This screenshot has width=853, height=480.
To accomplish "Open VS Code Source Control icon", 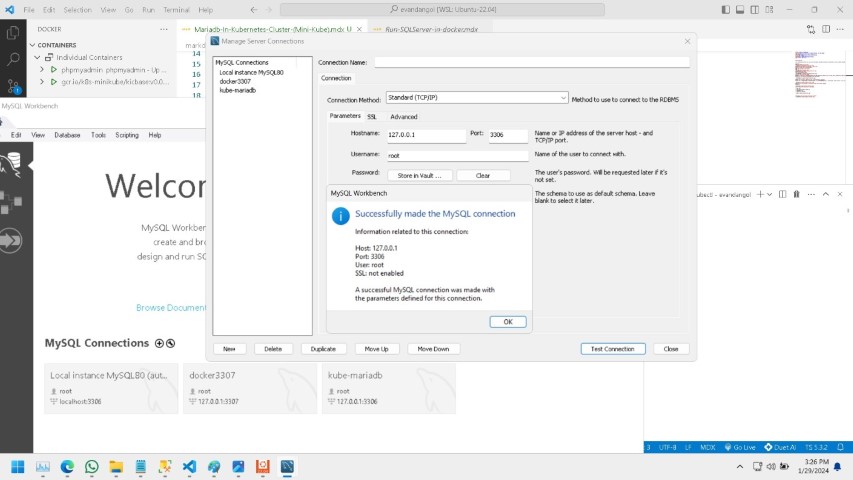I will [x=13, y=85].
